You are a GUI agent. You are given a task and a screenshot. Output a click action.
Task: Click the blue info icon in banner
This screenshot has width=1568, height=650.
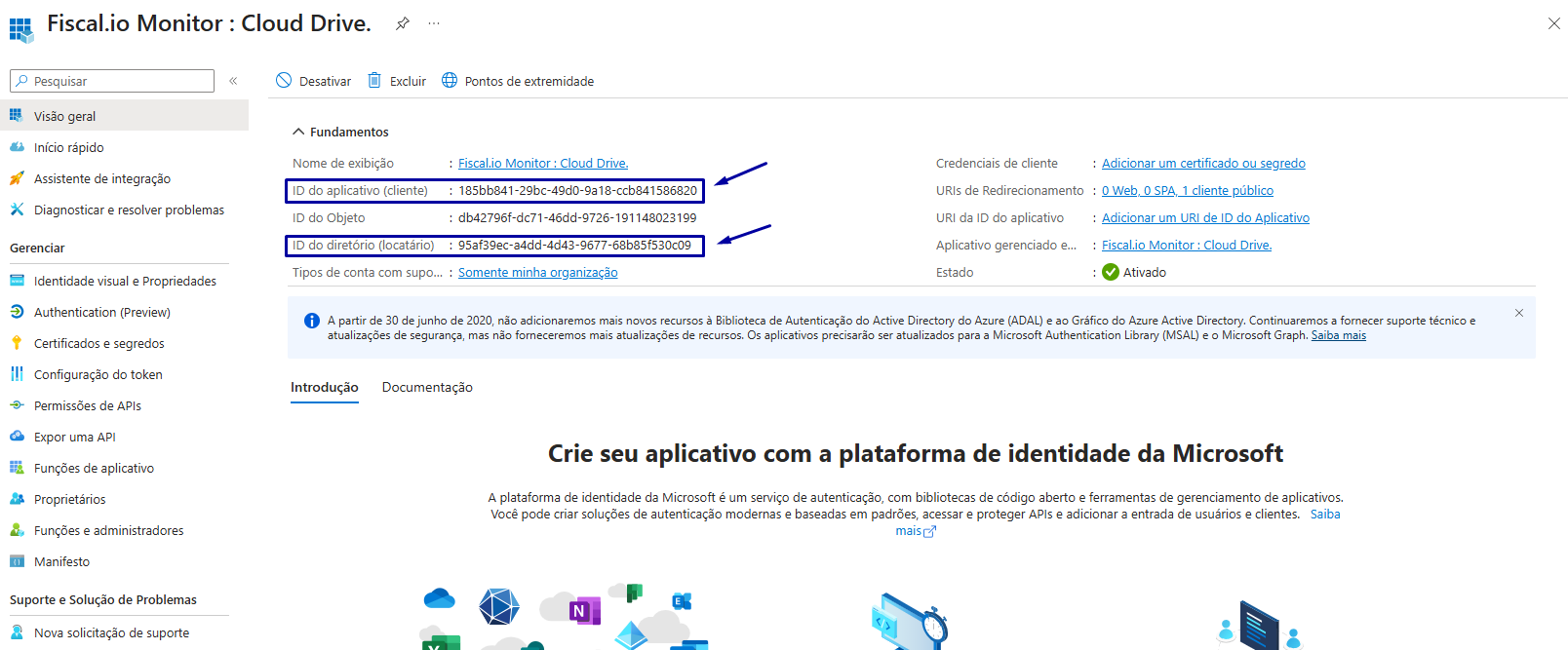click(x=312, y=321)
